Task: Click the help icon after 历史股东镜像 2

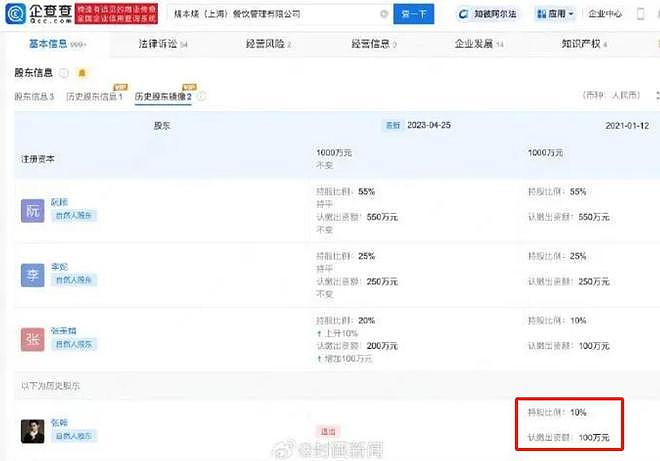Action: (202, 96)
